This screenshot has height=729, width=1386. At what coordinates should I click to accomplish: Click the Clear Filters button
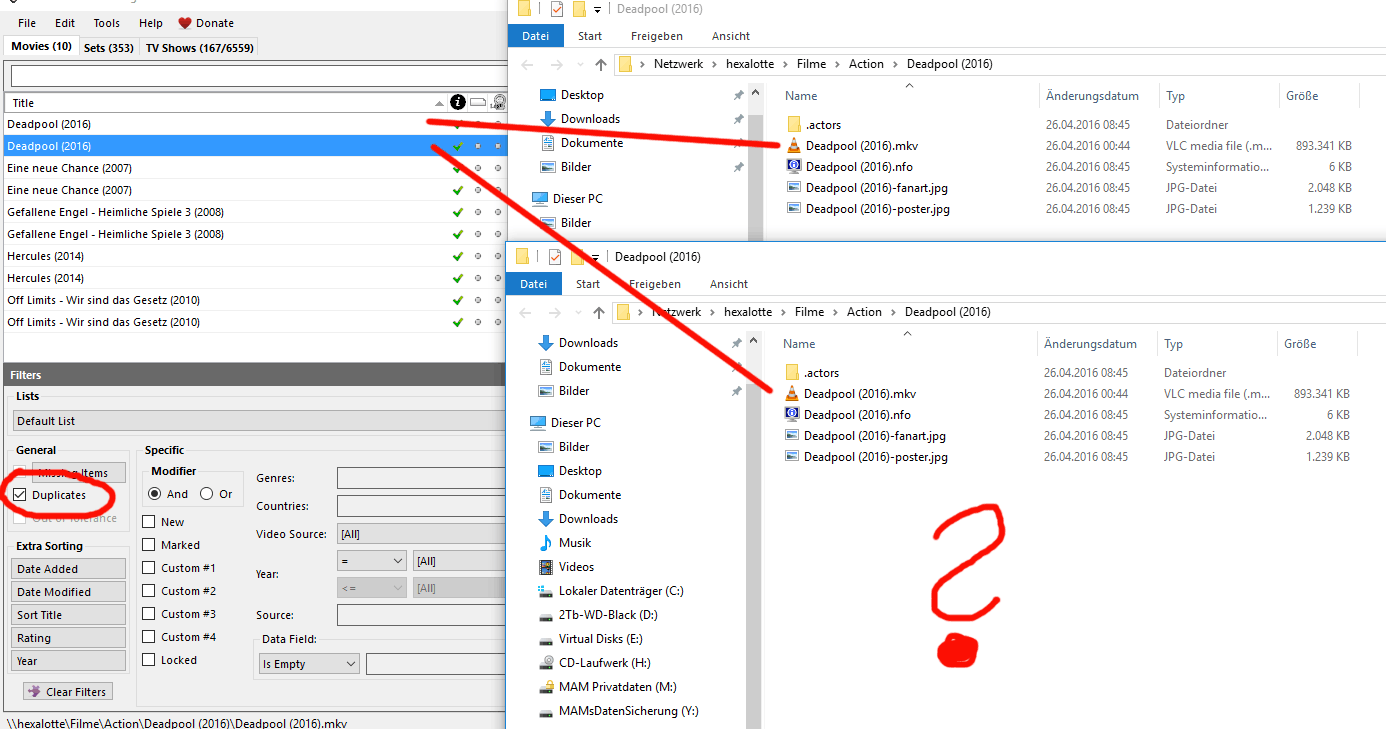(x=68, y=692)
